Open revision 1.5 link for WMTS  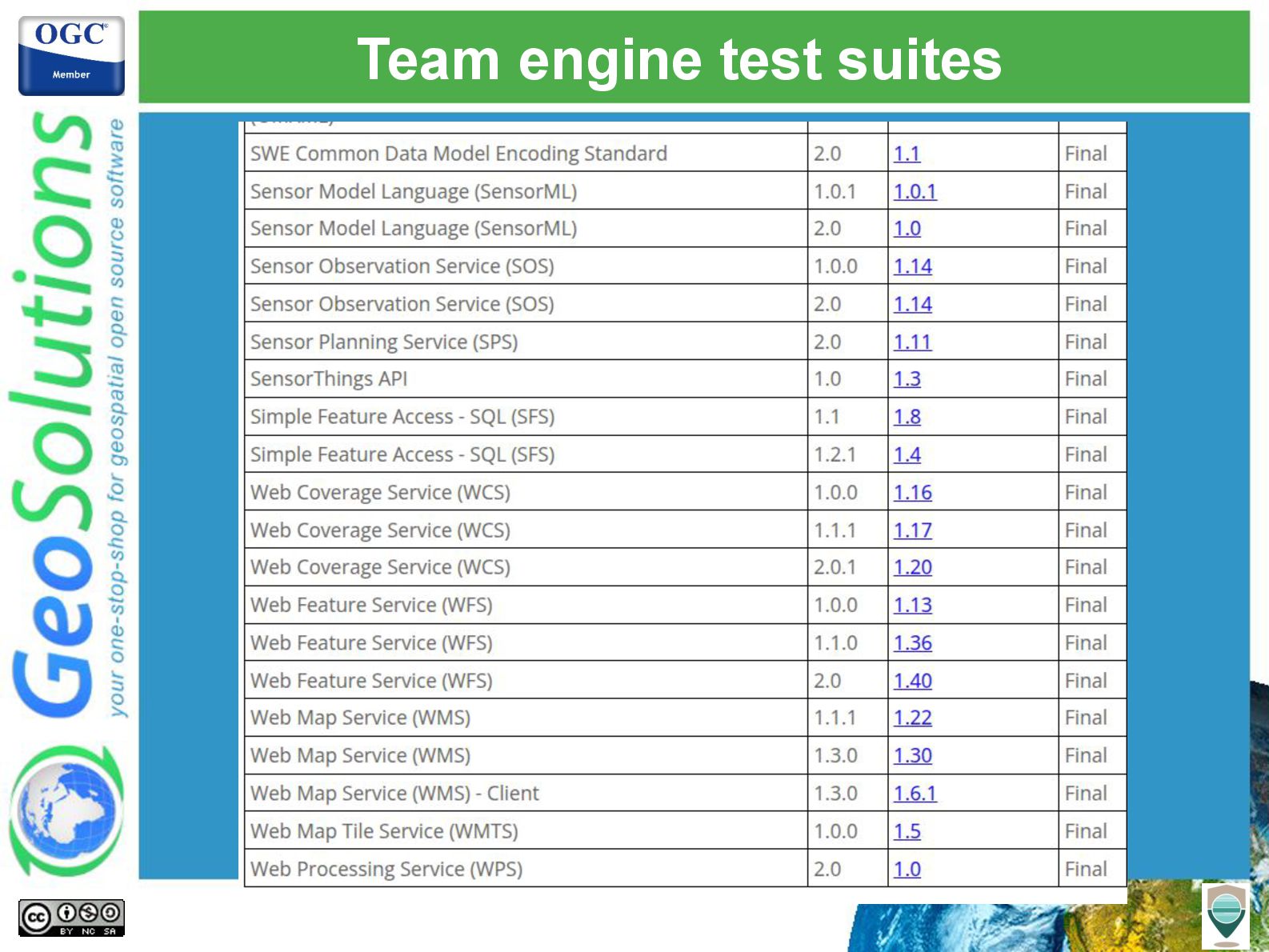click(x=907, y=831)
